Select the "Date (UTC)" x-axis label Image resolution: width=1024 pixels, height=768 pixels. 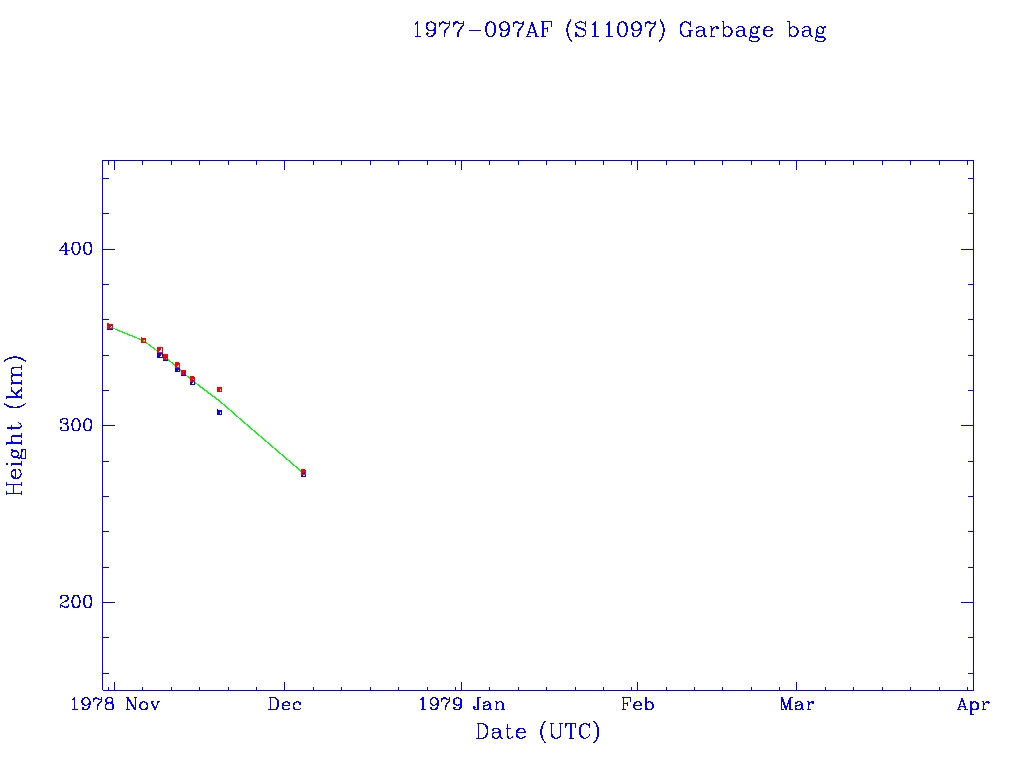pos(538,732)
